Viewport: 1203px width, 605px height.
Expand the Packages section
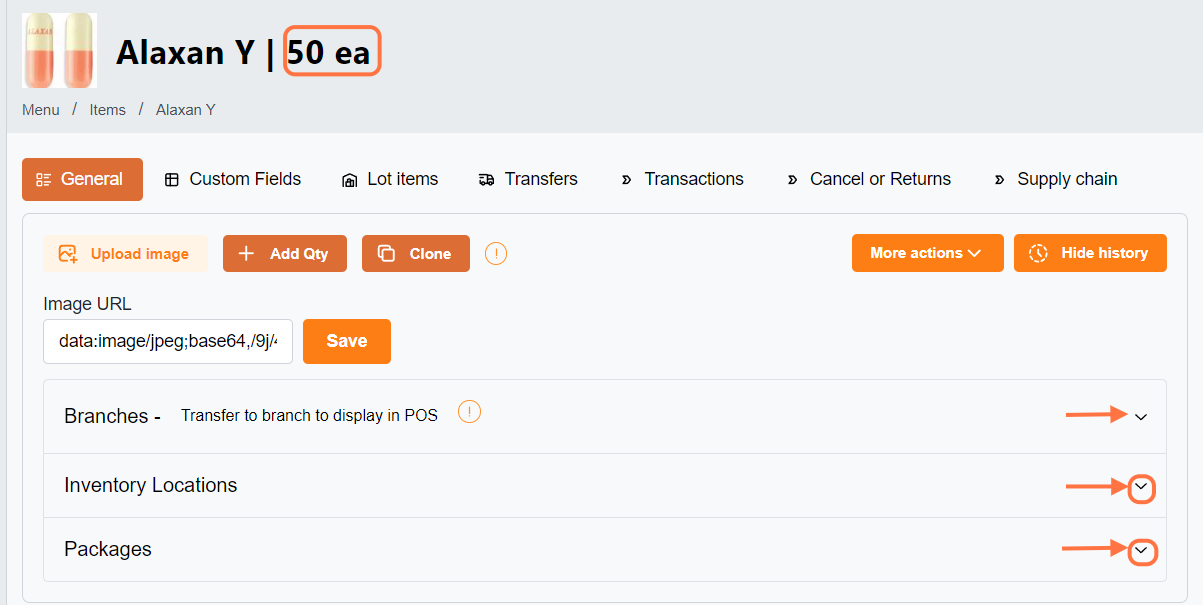tap(1141, 552)
